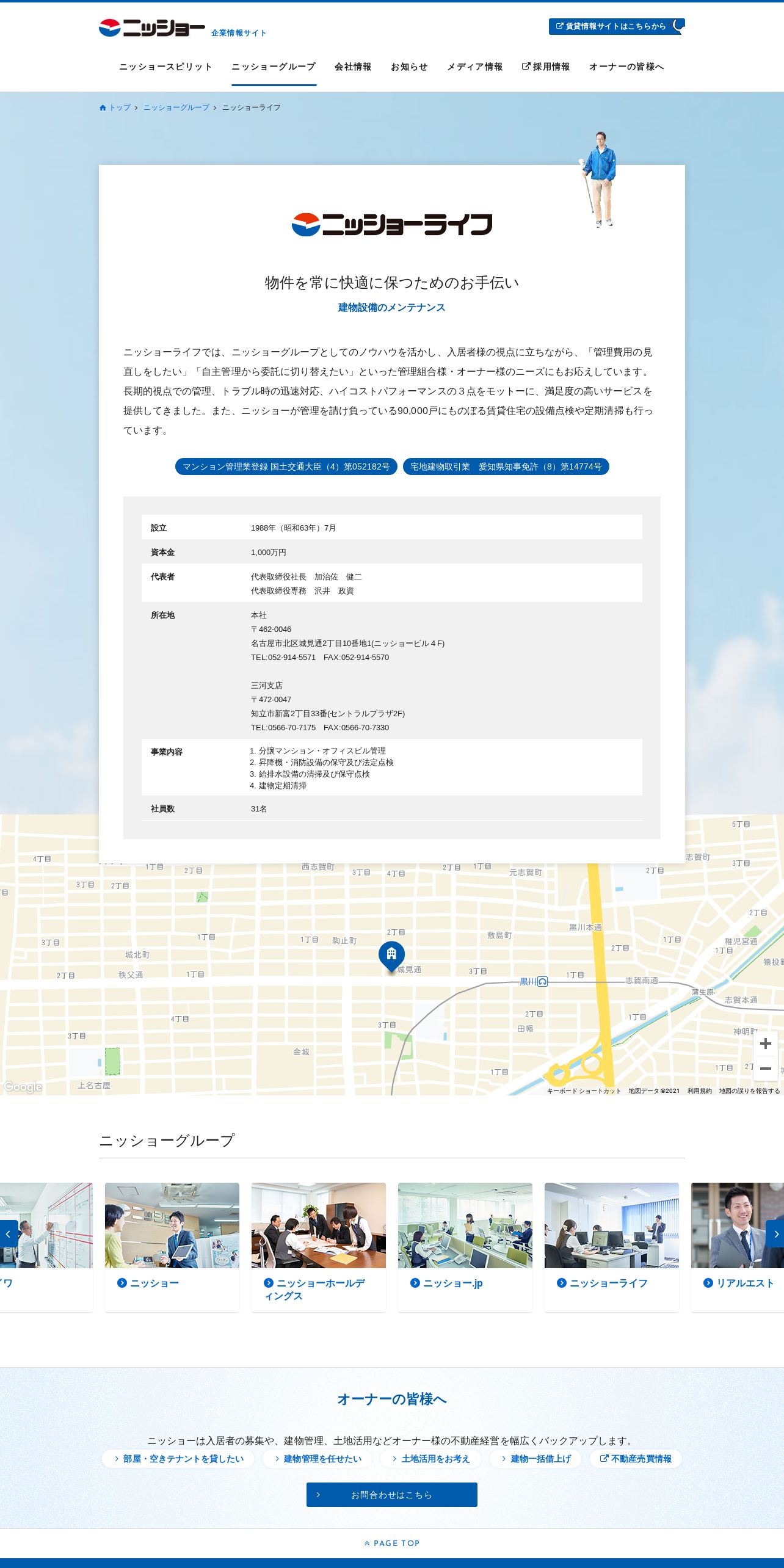Viewport: 784px width, 1568px height.
Task: Click 建物一括借上げ button
Action: (x=536, y=1459)
